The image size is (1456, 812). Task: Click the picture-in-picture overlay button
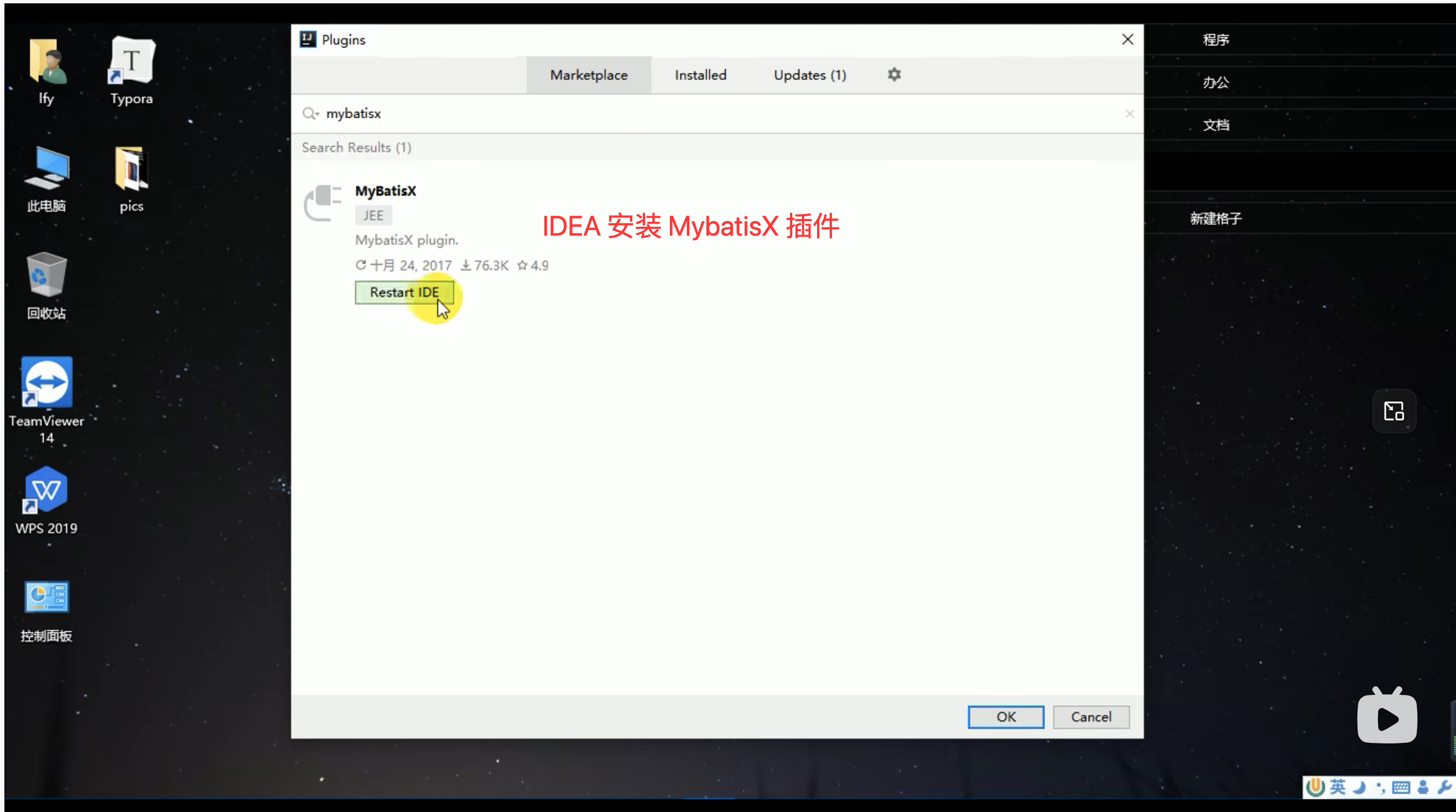pyautogui.click(x=1393, y=411)
